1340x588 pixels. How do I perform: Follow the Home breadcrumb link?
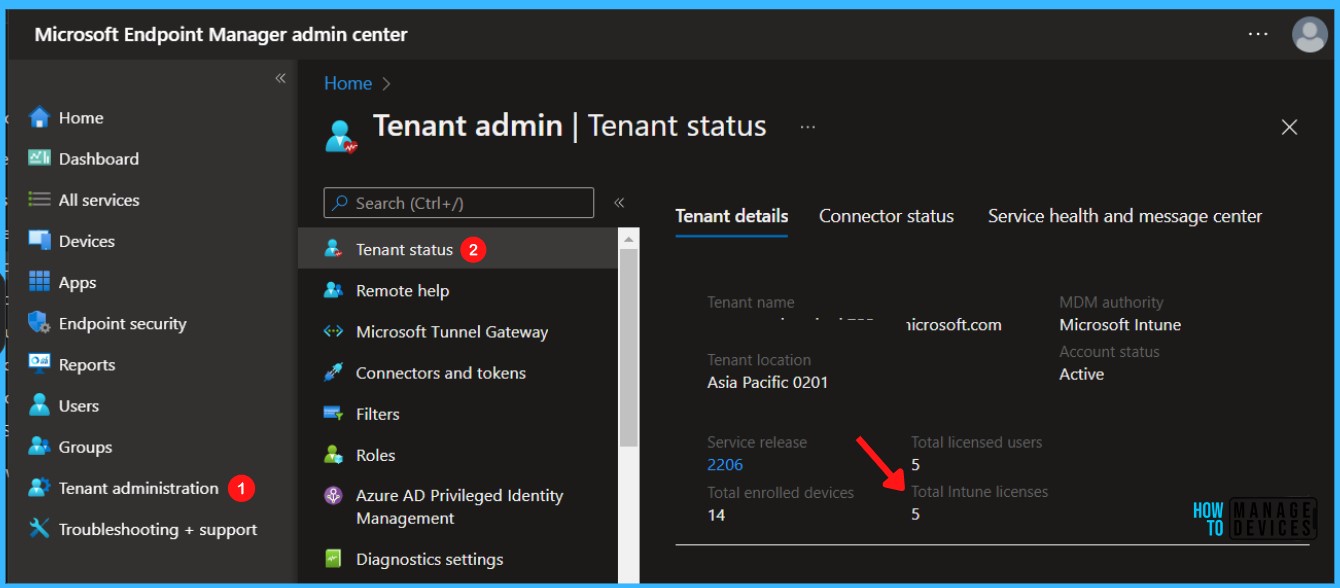click(x=348, y=83)
